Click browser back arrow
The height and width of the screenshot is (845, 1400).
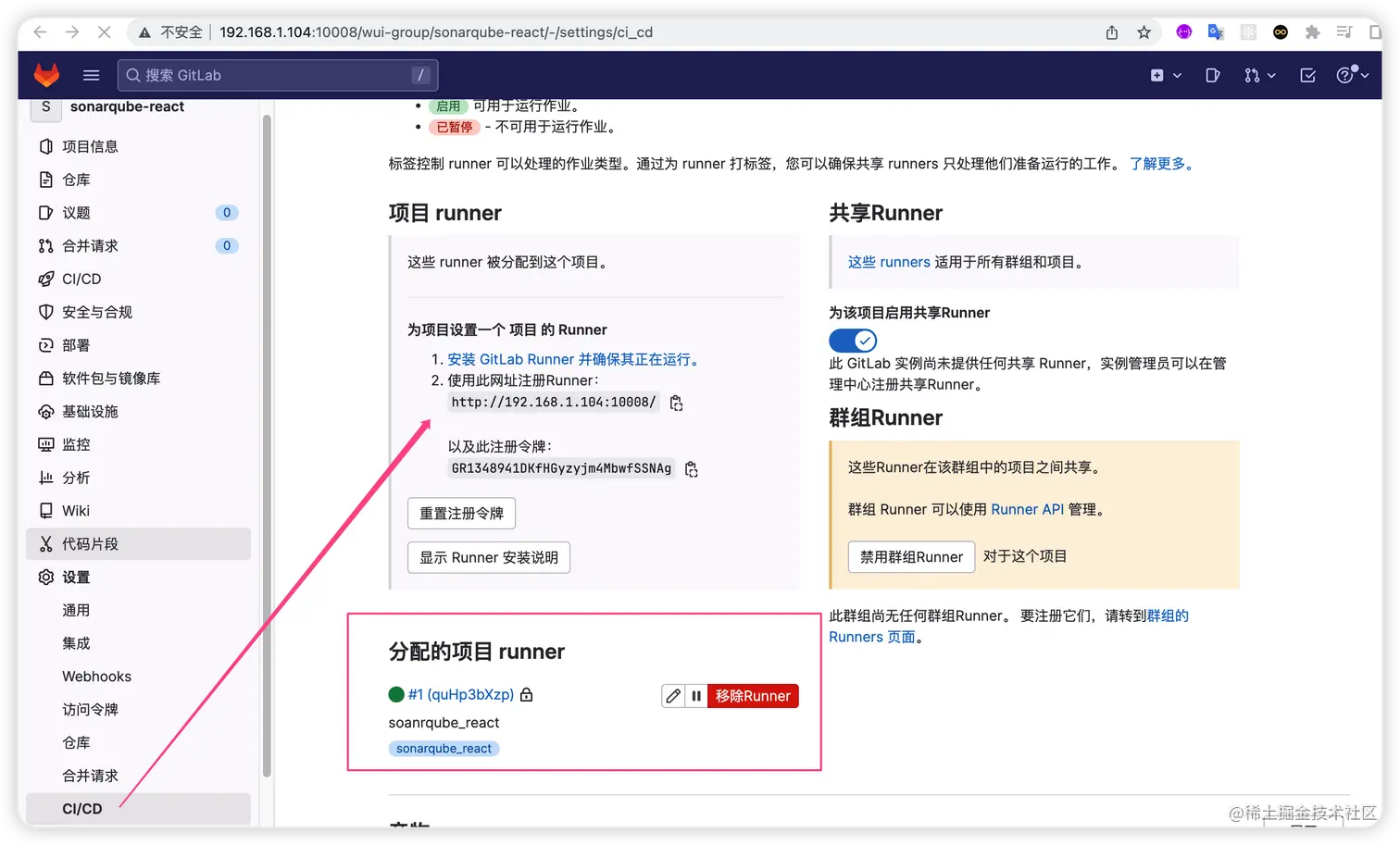tap(40, 32)
